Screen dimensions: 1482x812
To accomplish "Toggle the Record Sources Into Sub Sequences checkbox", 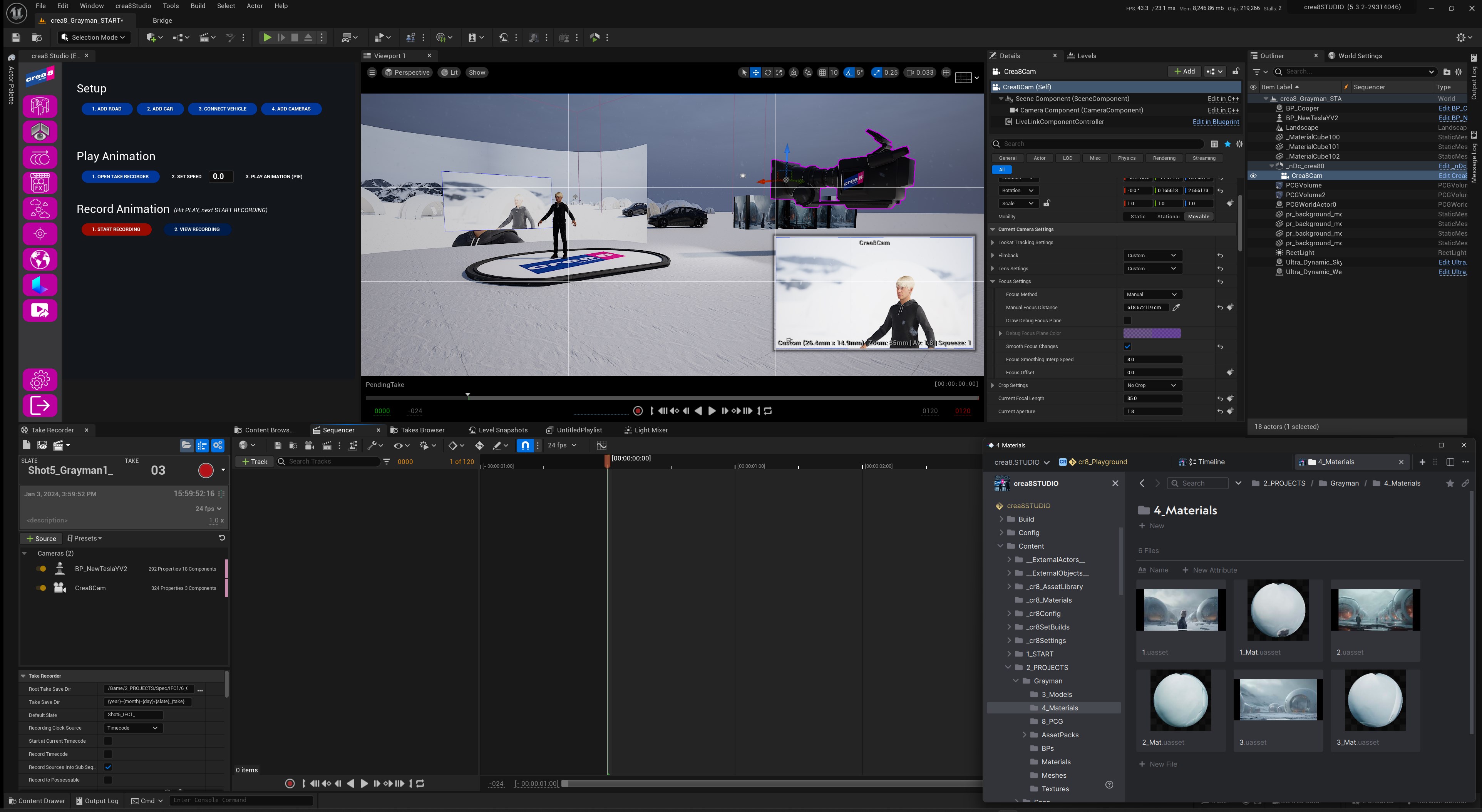I will pos(108,767).
